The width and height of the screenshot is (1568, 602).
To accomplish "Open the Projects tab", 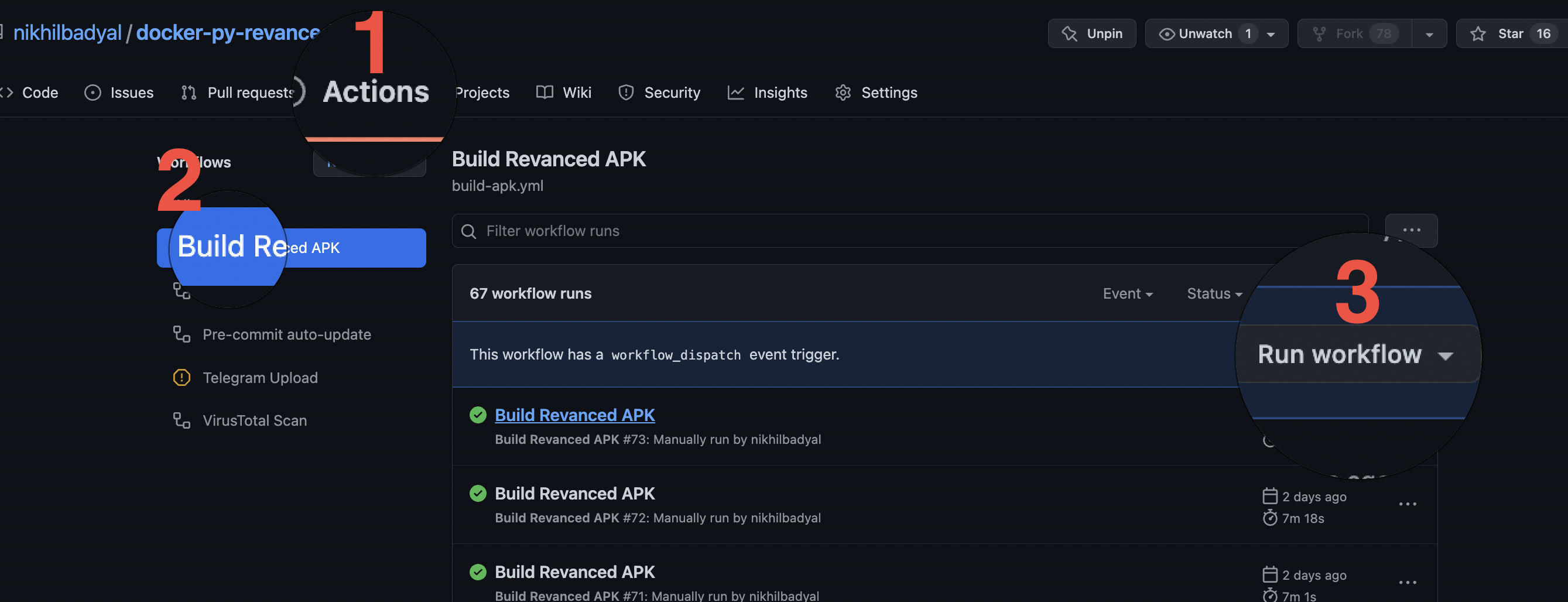I will (482, 93).
